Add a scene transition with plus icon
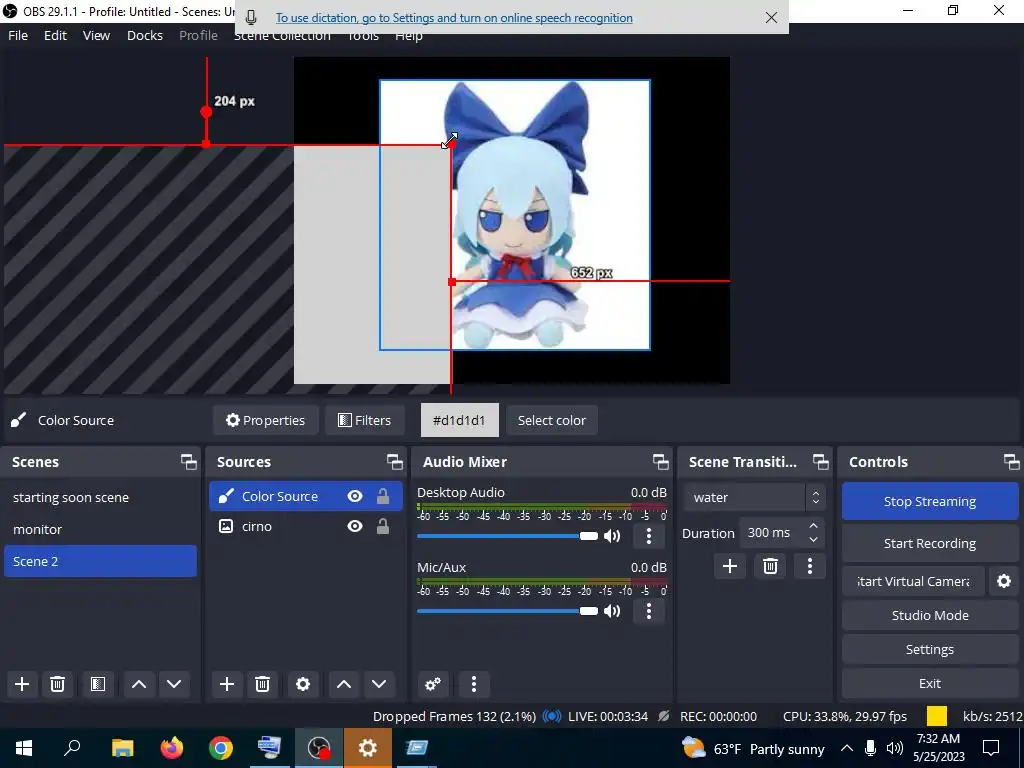This screenshot has height=768, width=1024. [729, 566]
